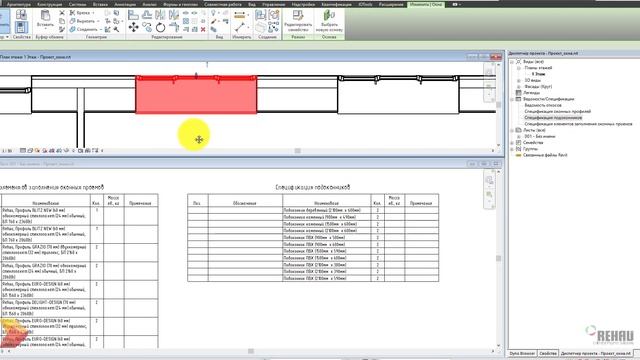
Task: Click the Врезка (Cope) geometry tool
Action: tap(79, 13)
